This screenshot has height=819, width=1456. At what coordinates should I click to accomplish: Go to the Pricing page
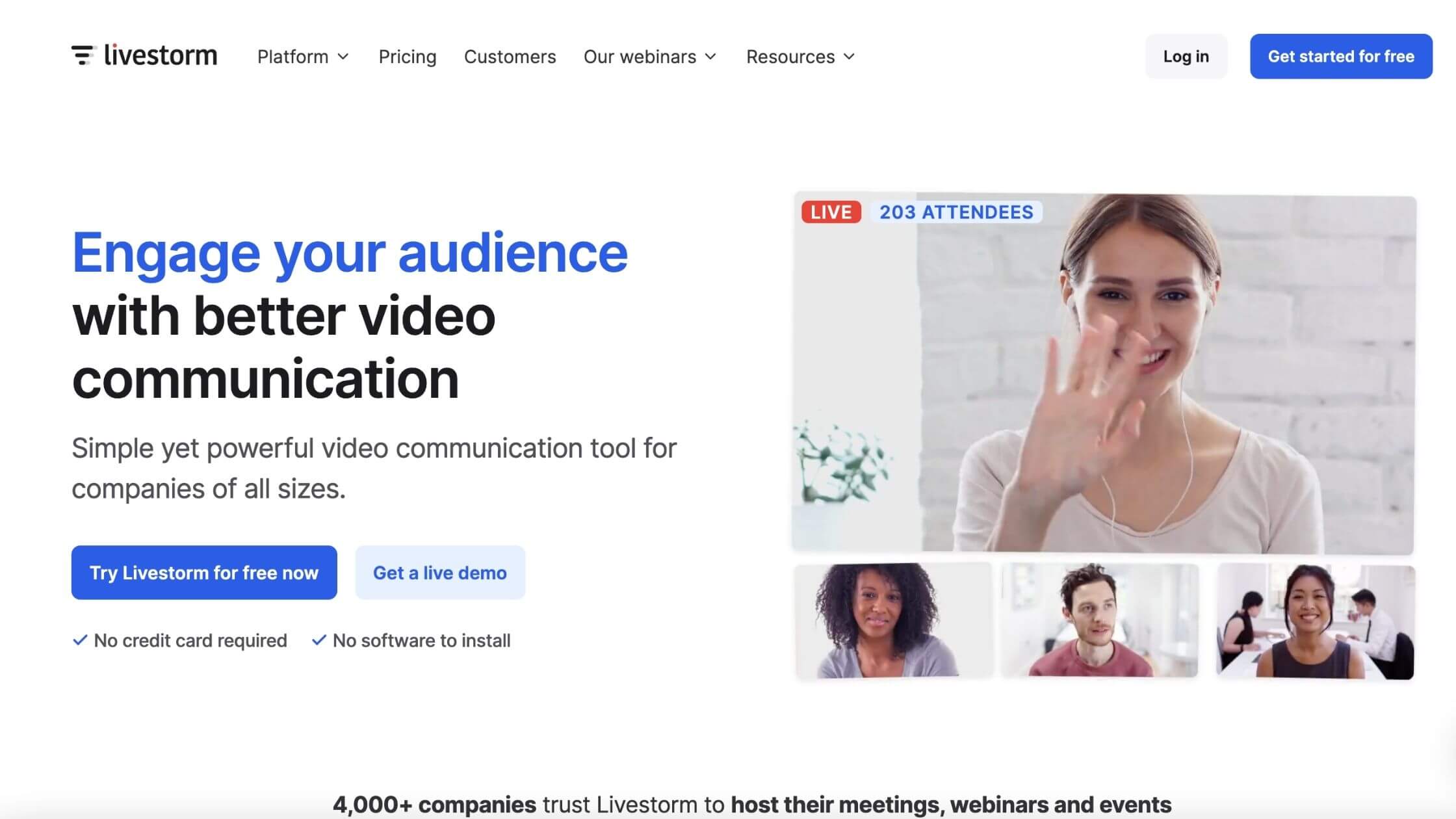tap(408, 57)
